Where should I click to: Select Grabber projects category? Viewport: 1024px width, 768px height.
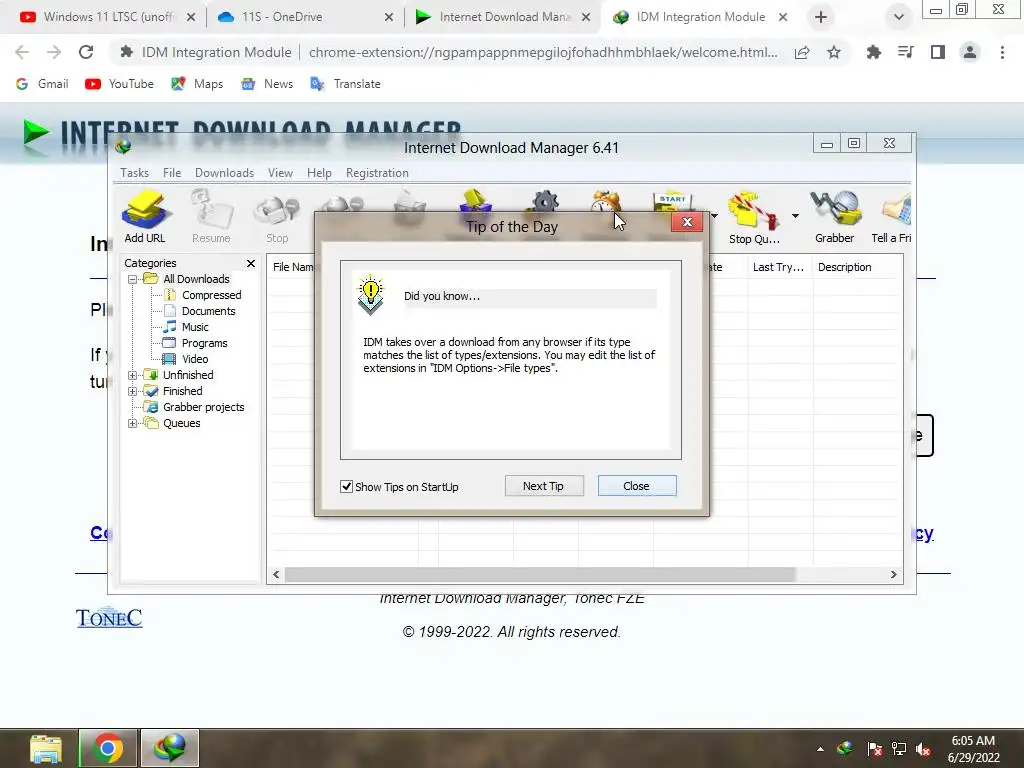203,408
